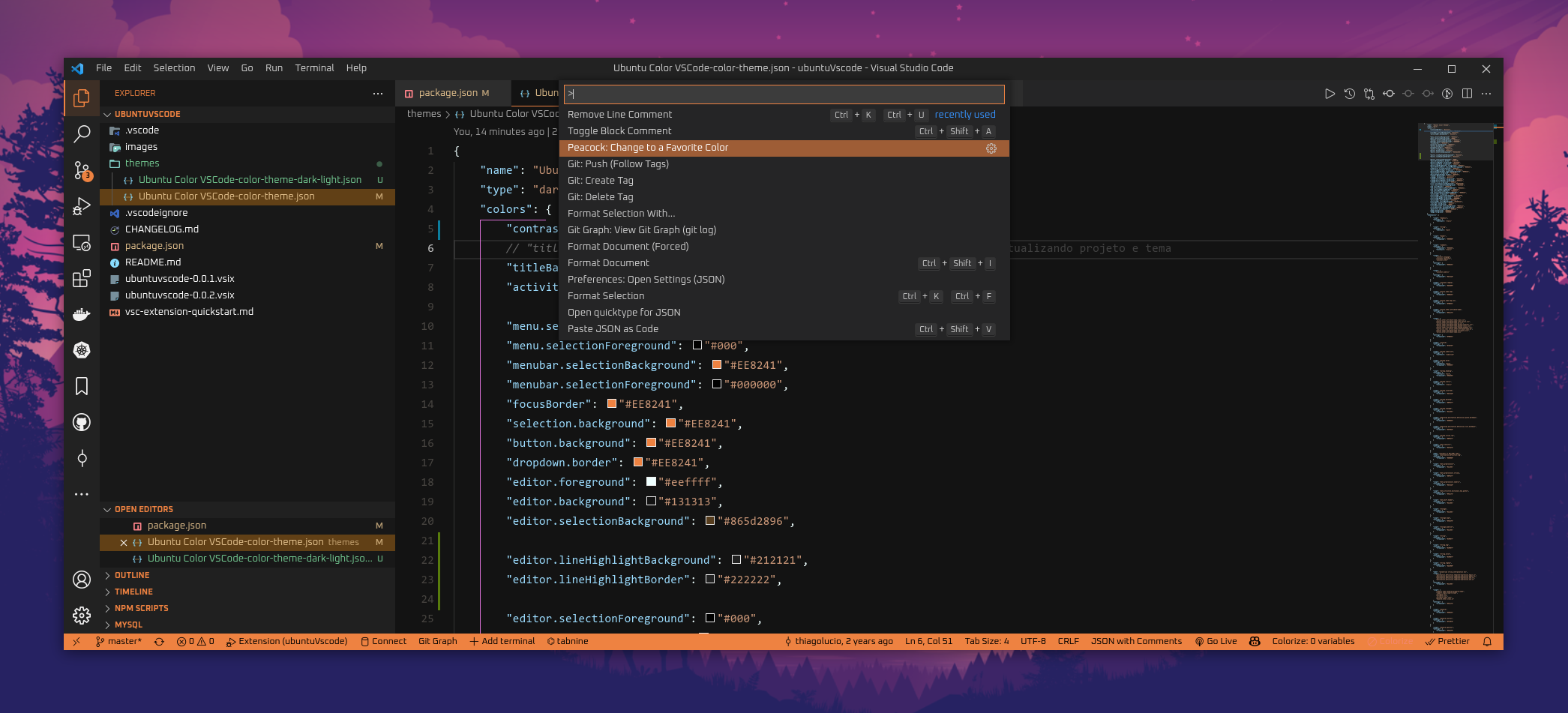
Task: Run Peacock: Change to a Favorite Color
Action: pos(784,148)
